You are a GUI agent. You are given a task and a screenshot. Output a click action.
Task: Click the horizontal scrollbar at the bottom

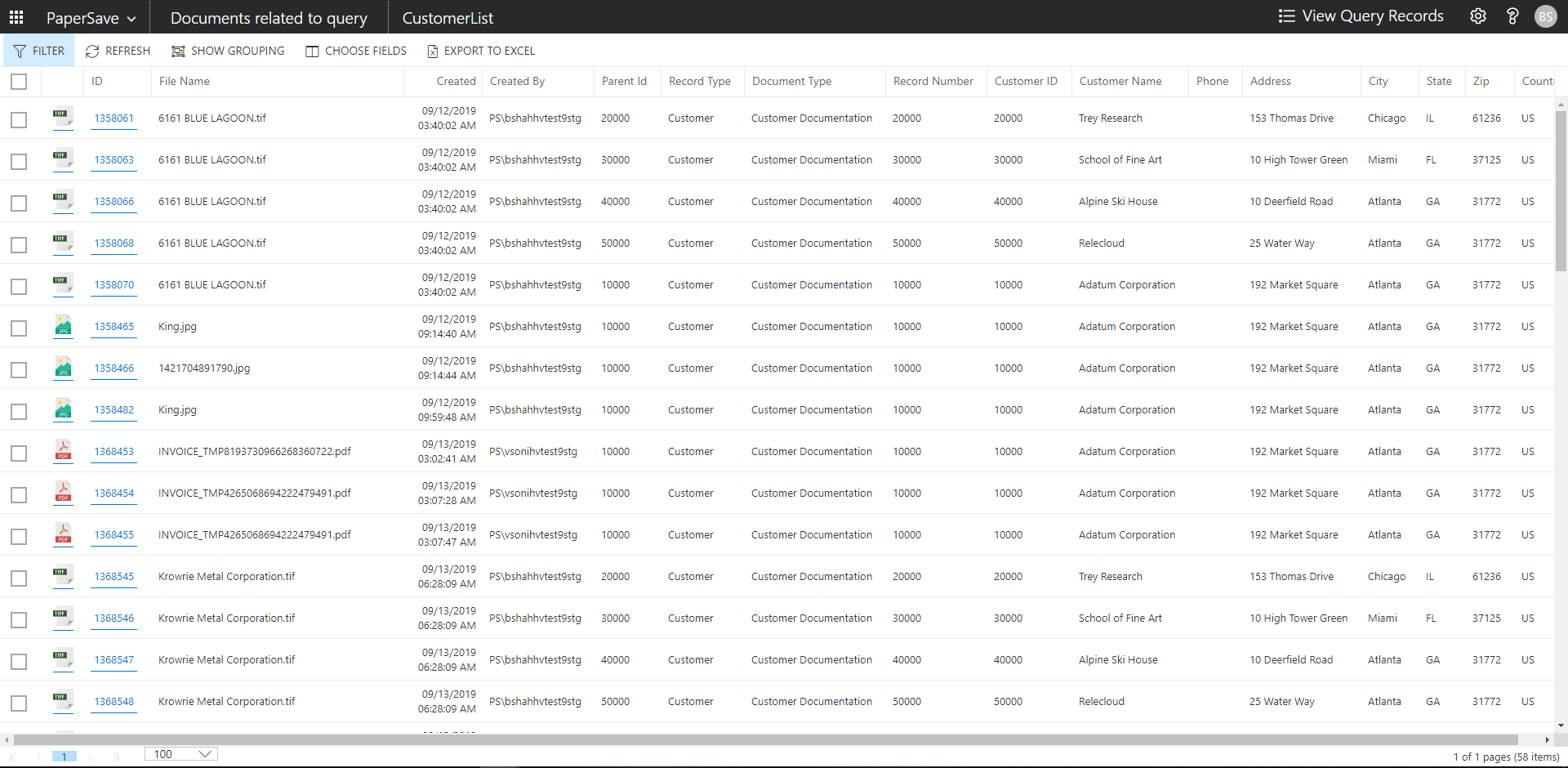click(764, 739)
